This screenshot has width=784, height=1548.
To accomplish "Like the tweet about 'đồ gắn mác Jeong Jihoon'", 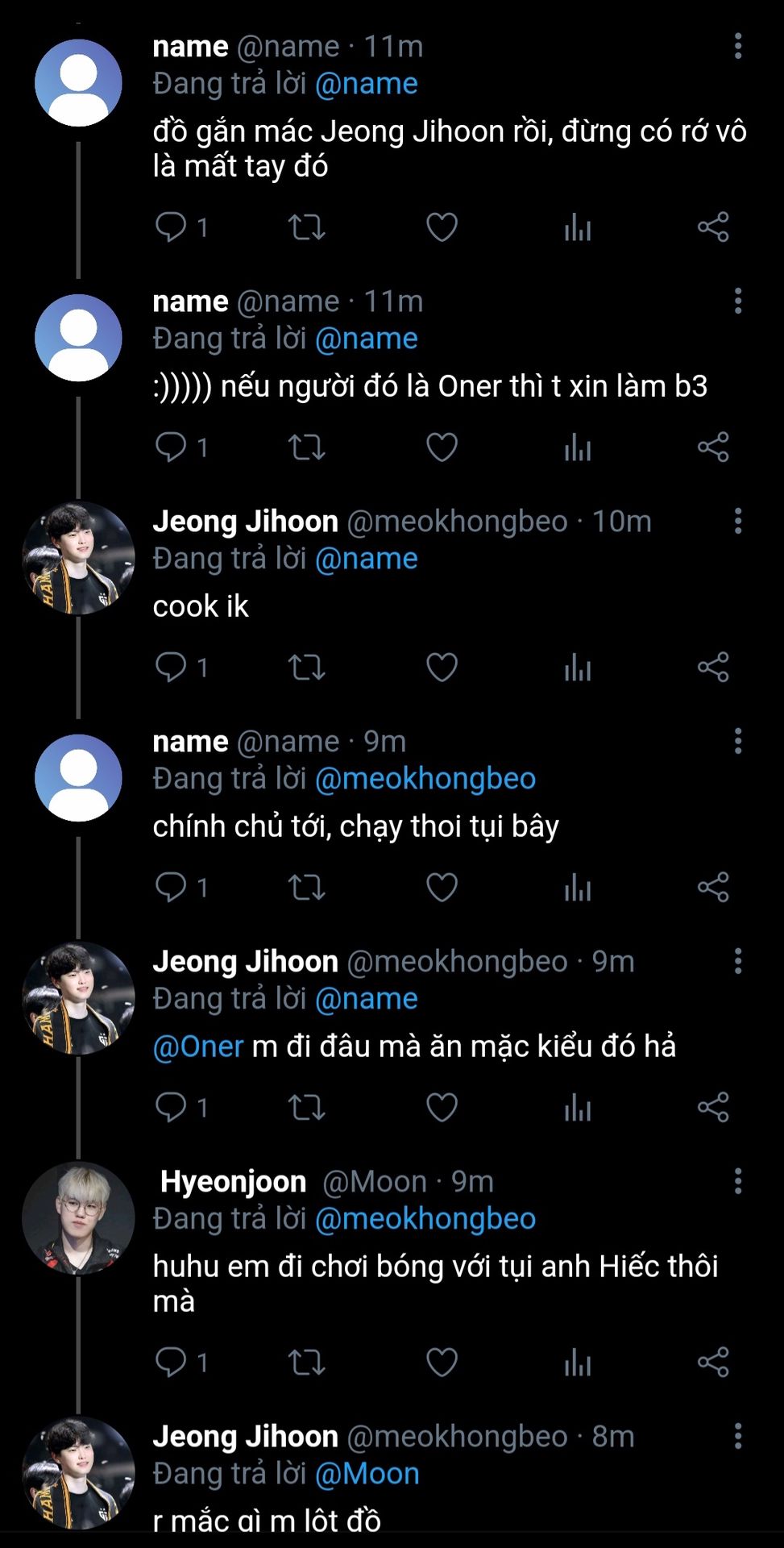I will (442, 227).
